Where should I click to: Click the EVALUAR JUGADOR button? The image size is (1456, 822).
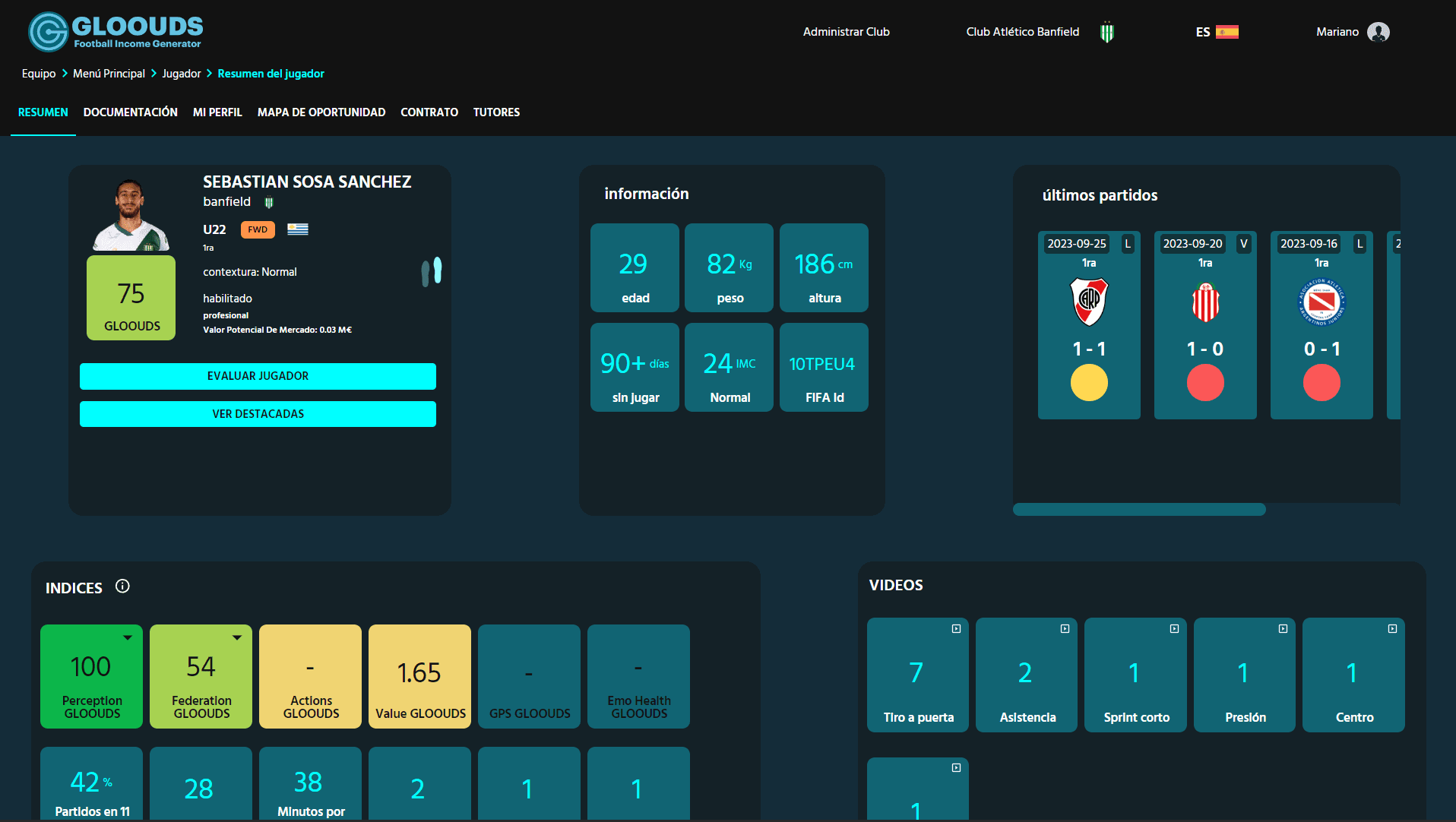[258, 376]
